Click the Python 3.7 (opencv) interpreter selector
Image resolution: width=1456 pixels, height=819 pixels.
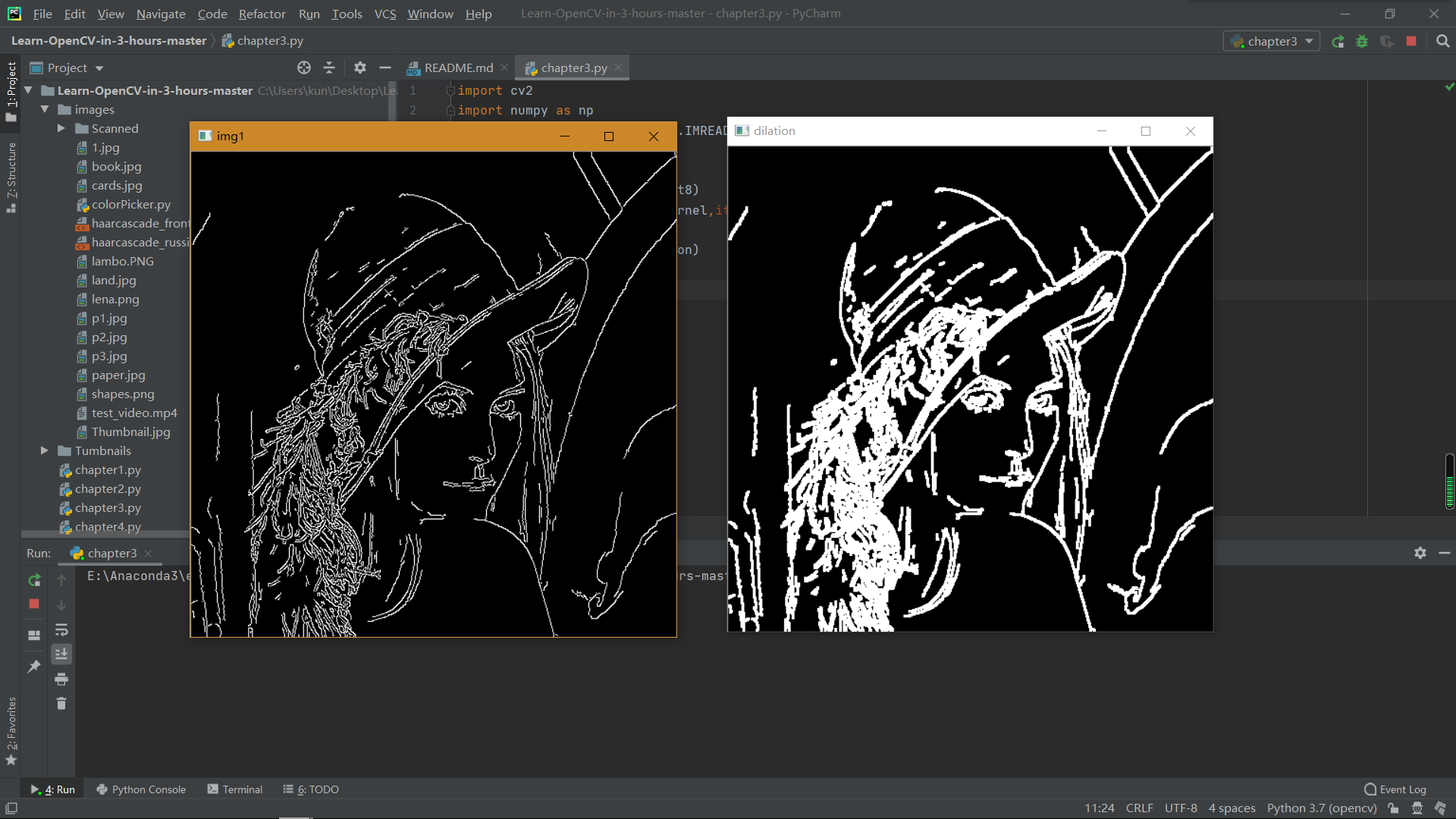click(x=1321, y=808)
